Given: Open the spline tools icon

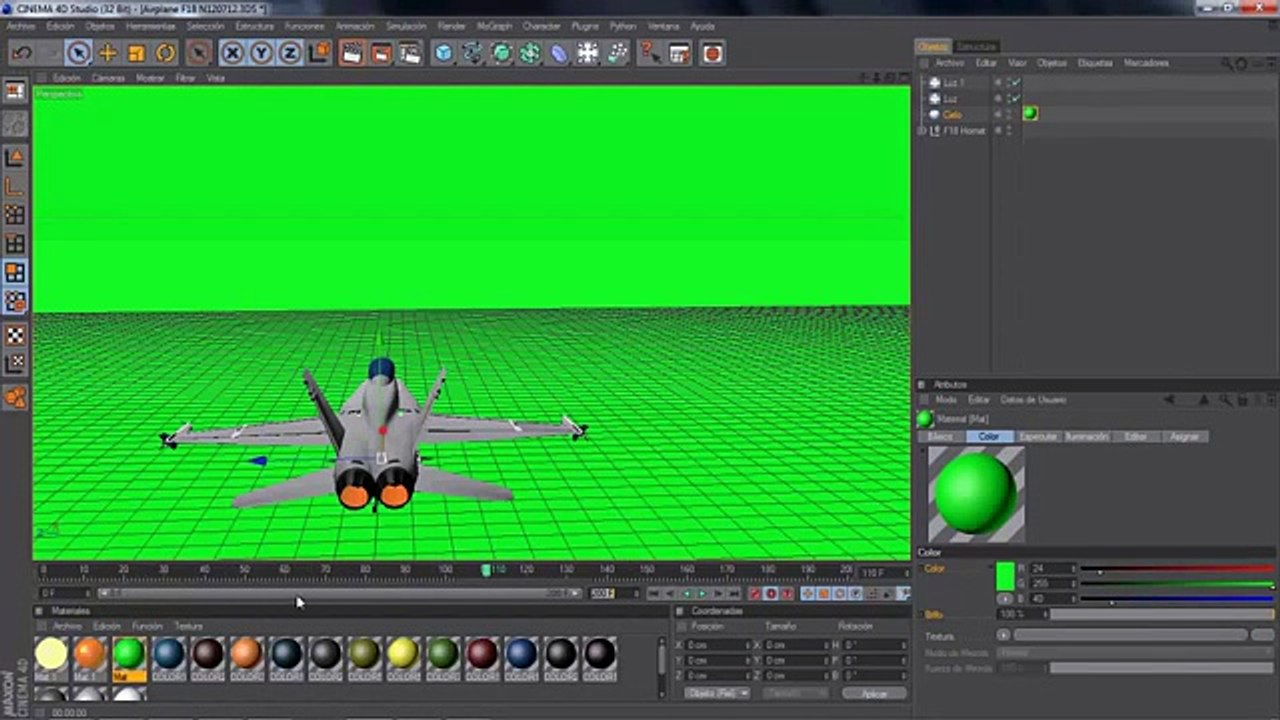Looking at the screenshot, I should [x=473, y=53].
